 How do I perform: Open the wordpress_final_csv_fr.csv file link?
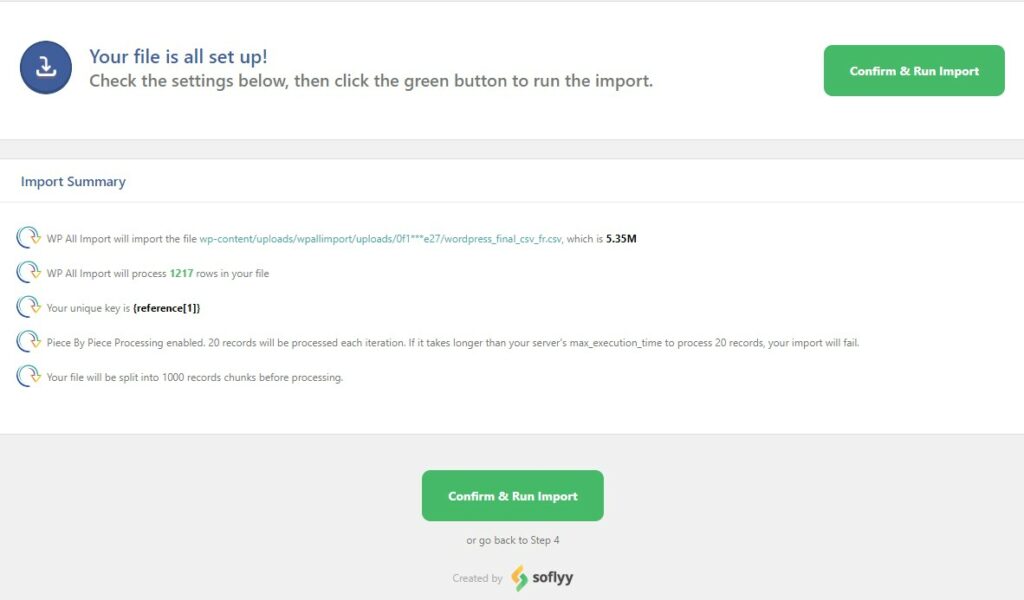point(381,239)
